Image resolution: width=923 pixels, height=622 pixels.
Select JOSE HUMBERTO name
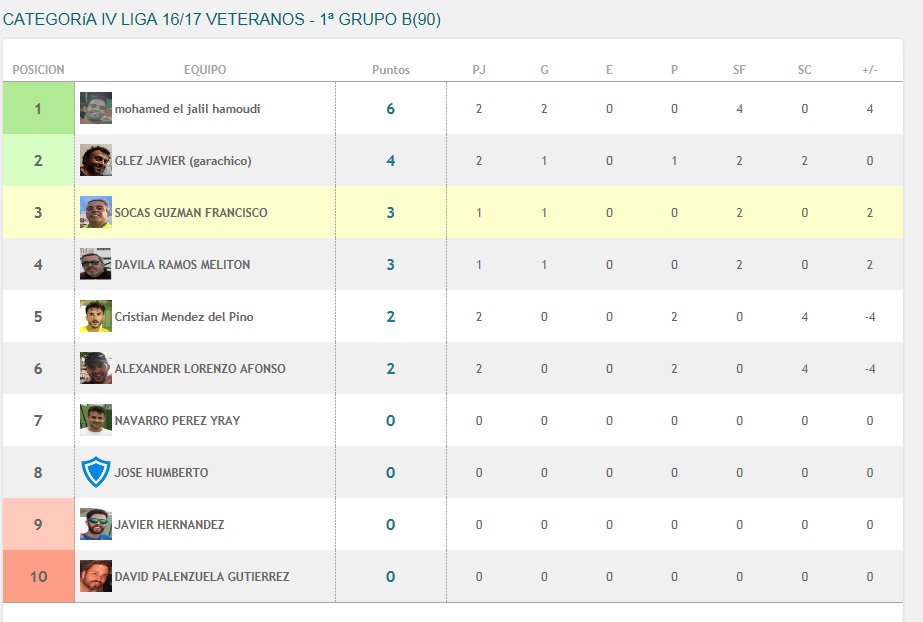pyautogui.click(x=161, y=473)
